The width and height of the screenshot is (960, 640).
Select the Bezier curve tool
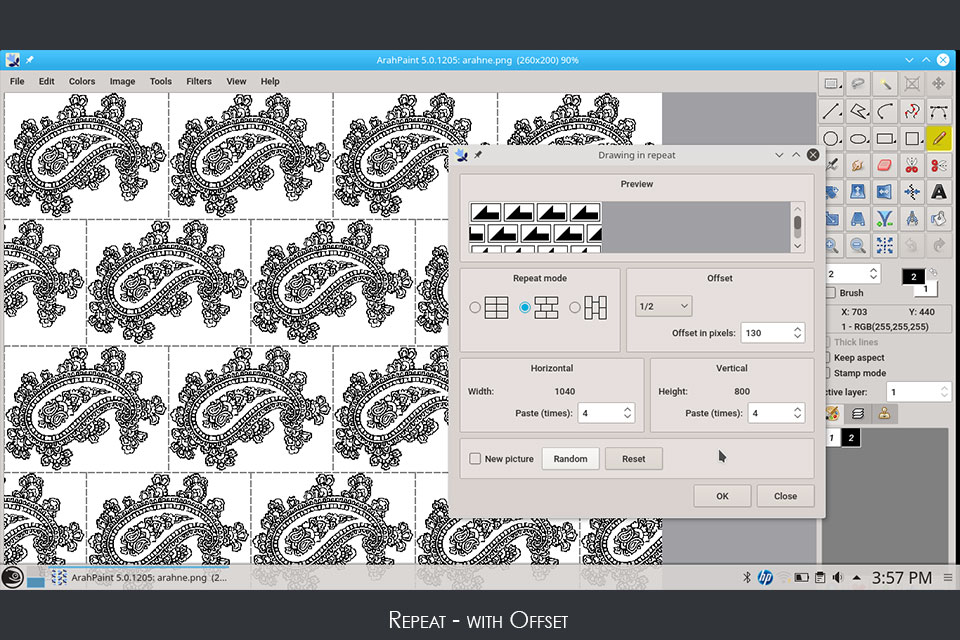pyautogui.click(x=939, y=111)
